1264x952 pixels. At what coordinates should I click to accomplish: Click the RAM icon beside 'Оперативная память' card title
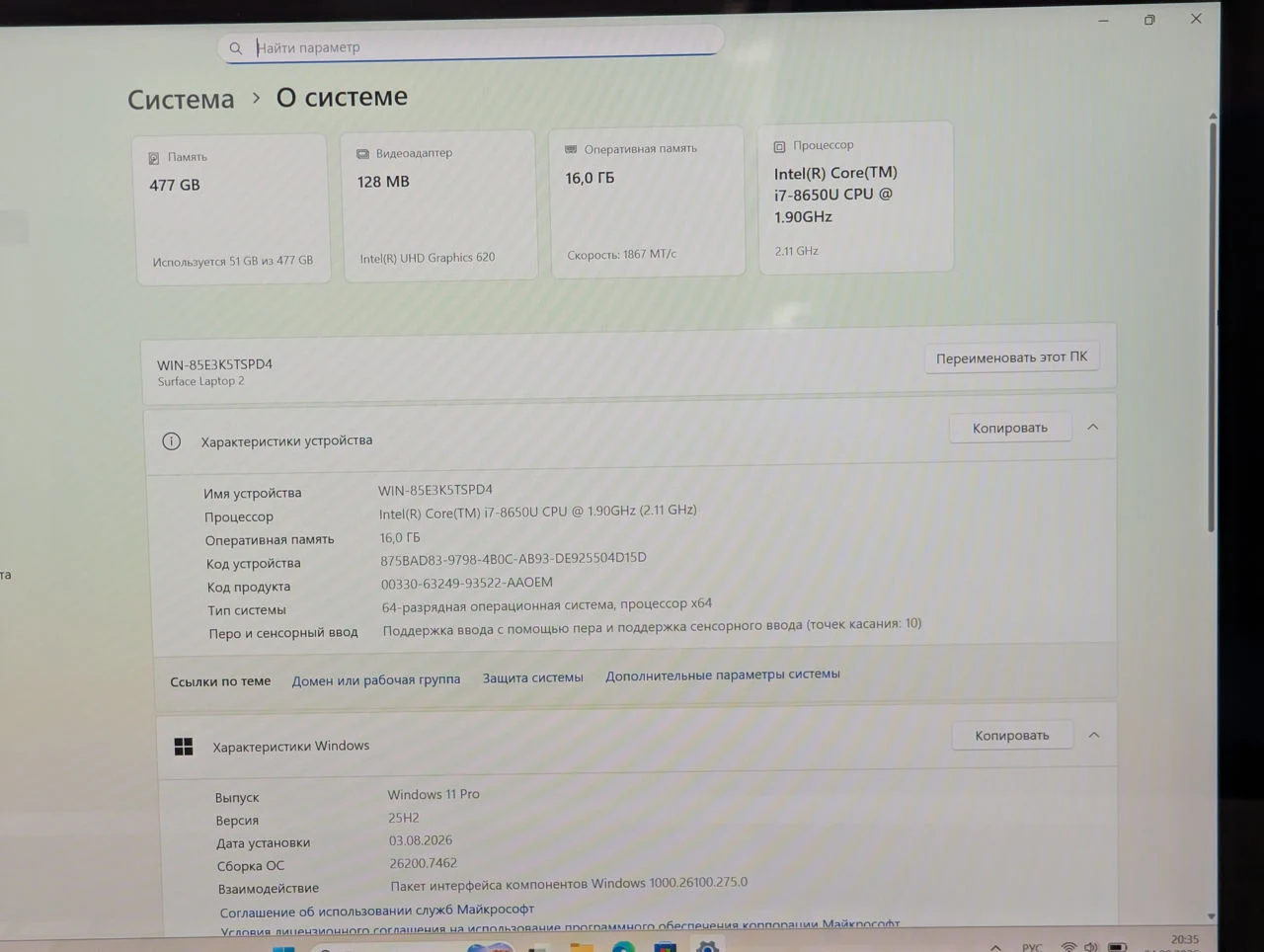[571, 149]
